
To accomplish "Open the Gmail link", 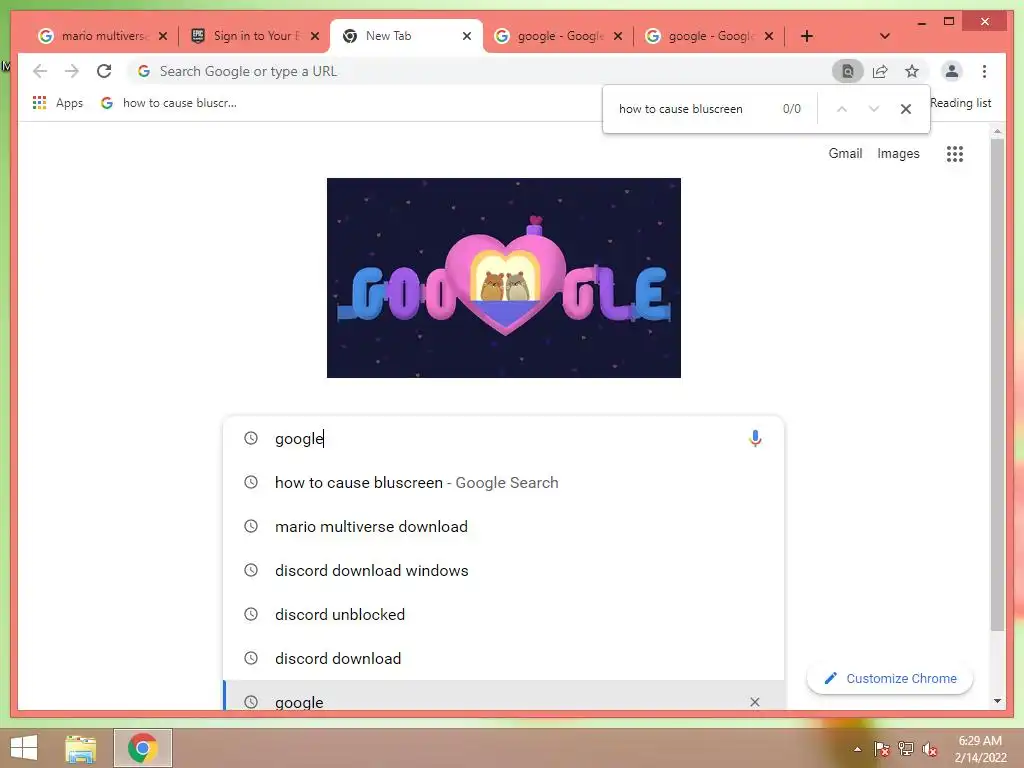I will (x=845, y=153).
